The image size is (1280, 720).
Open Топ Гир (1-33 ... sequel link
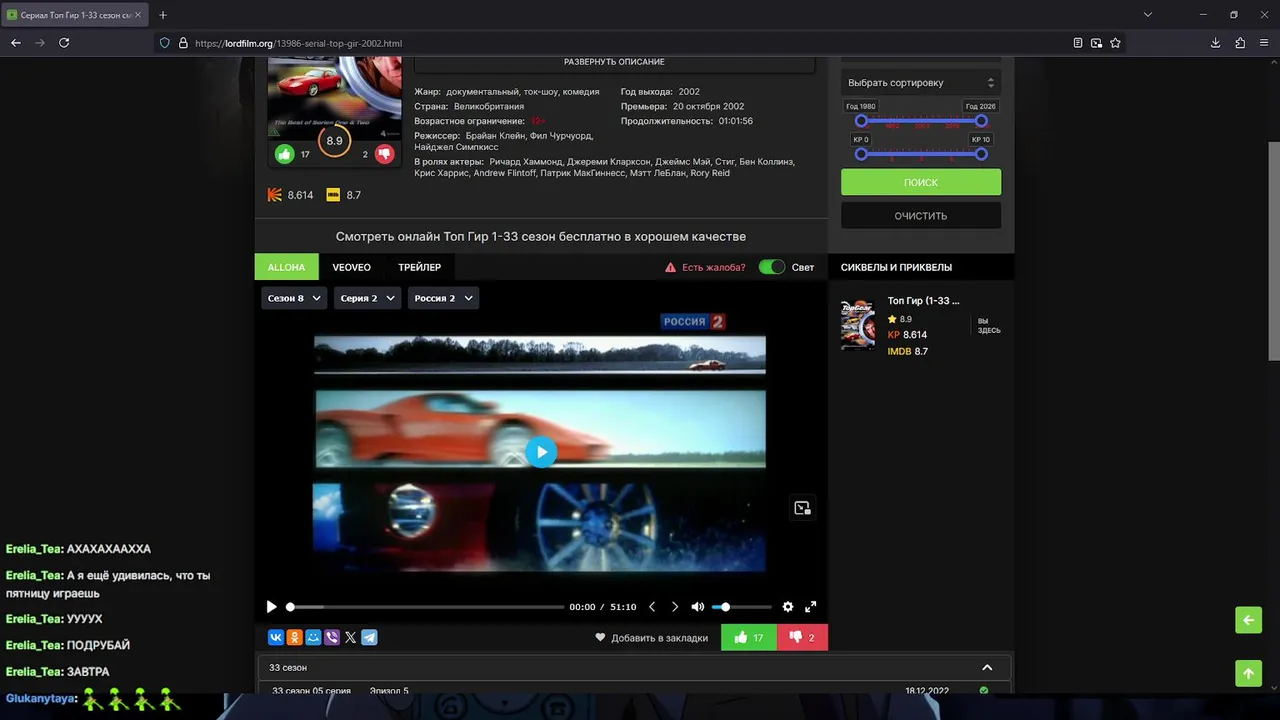923,300
